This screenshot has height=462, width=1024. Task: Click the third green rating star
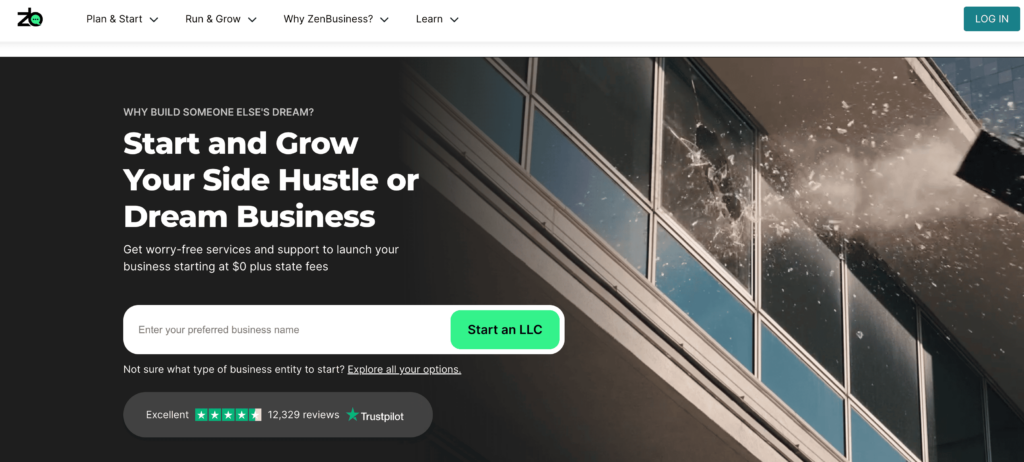tap(229, 414)
